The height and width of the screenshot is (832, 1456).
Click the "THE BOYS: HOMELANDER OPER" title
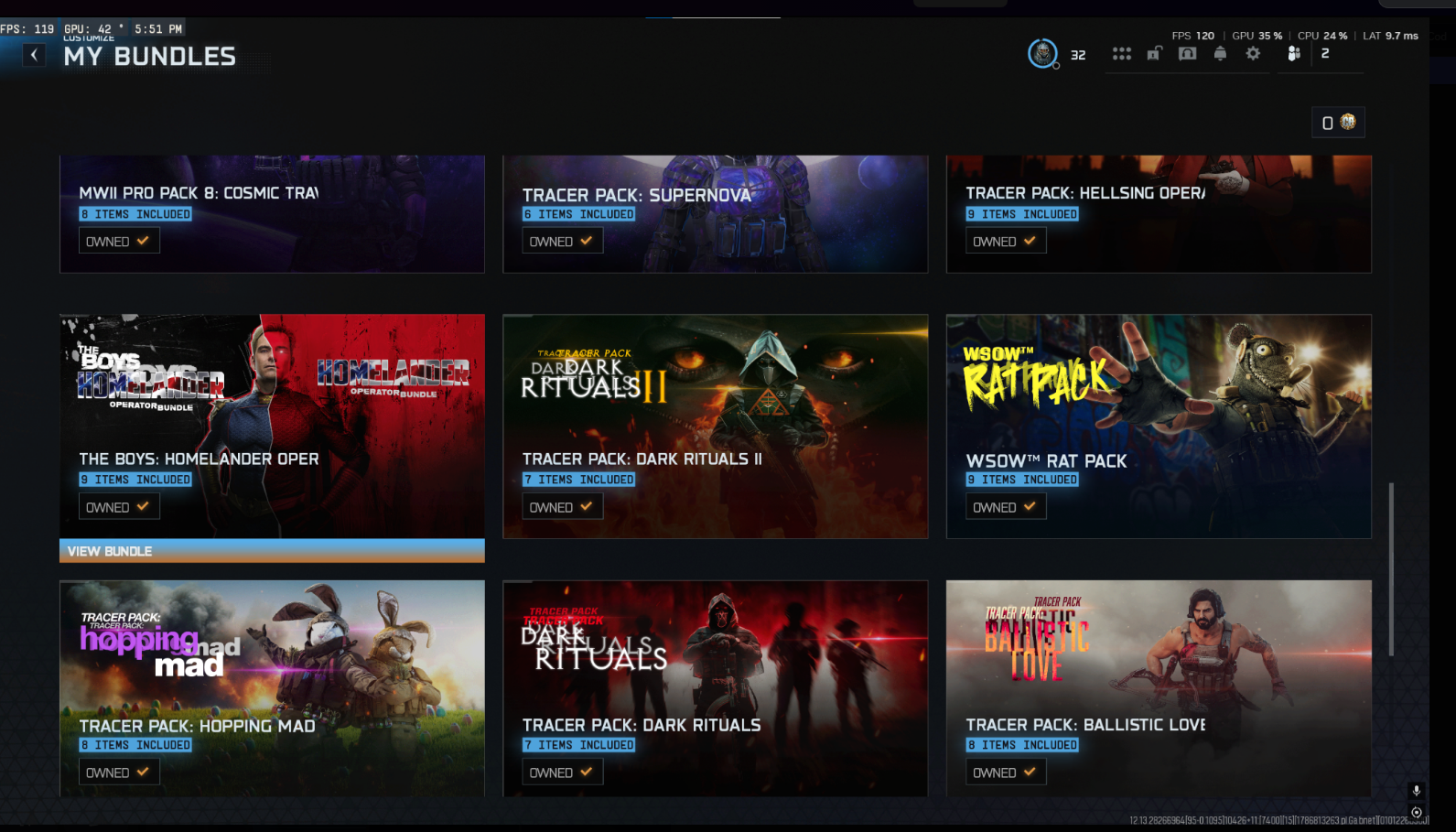199,459
